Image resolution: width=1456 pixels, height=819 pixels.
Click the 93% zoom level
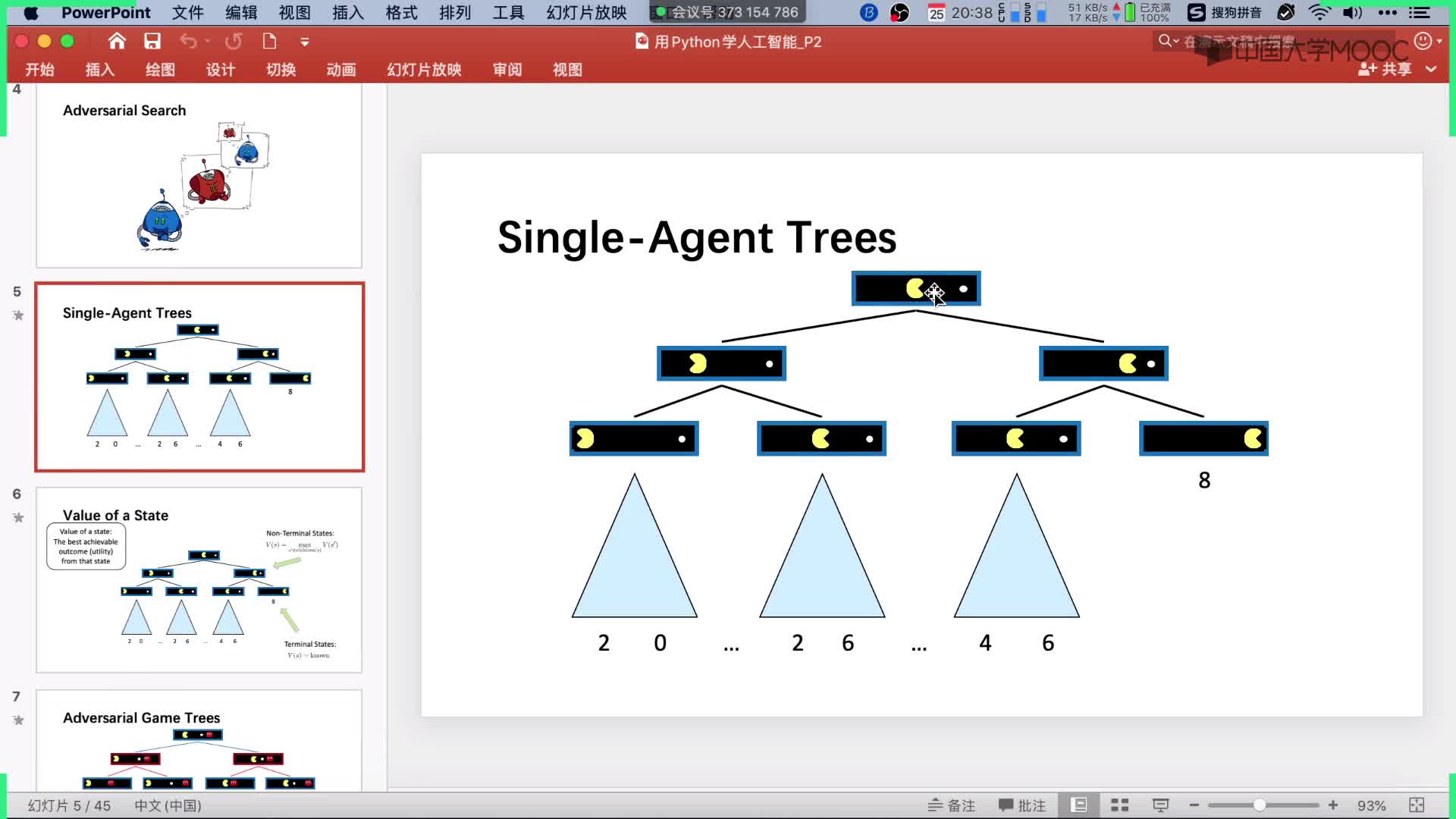(x=1371, y=805)
